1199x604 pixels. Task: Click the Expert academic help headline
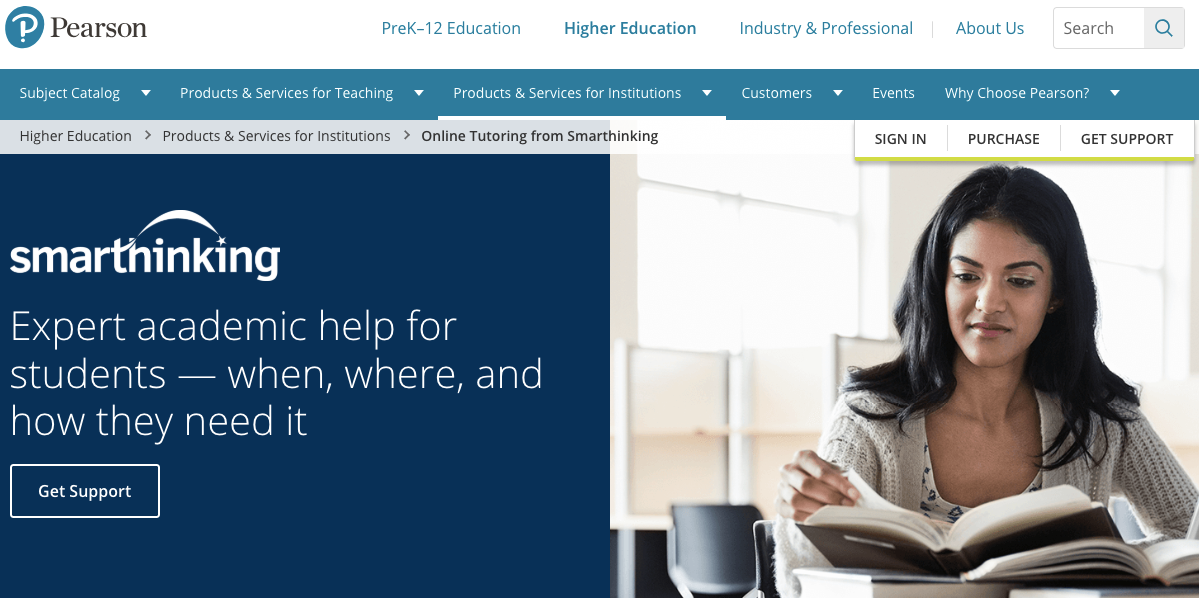(x=276, y=374)
